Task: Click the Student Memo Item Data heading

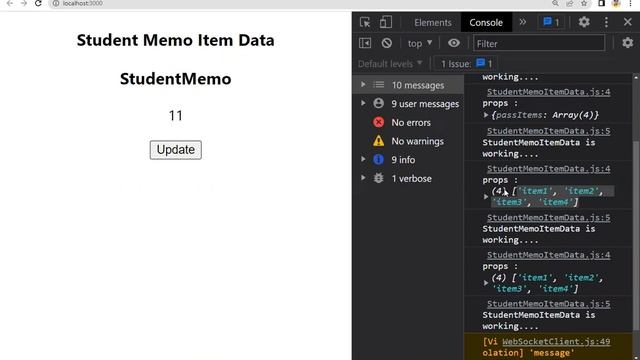Action: [176, 40]
